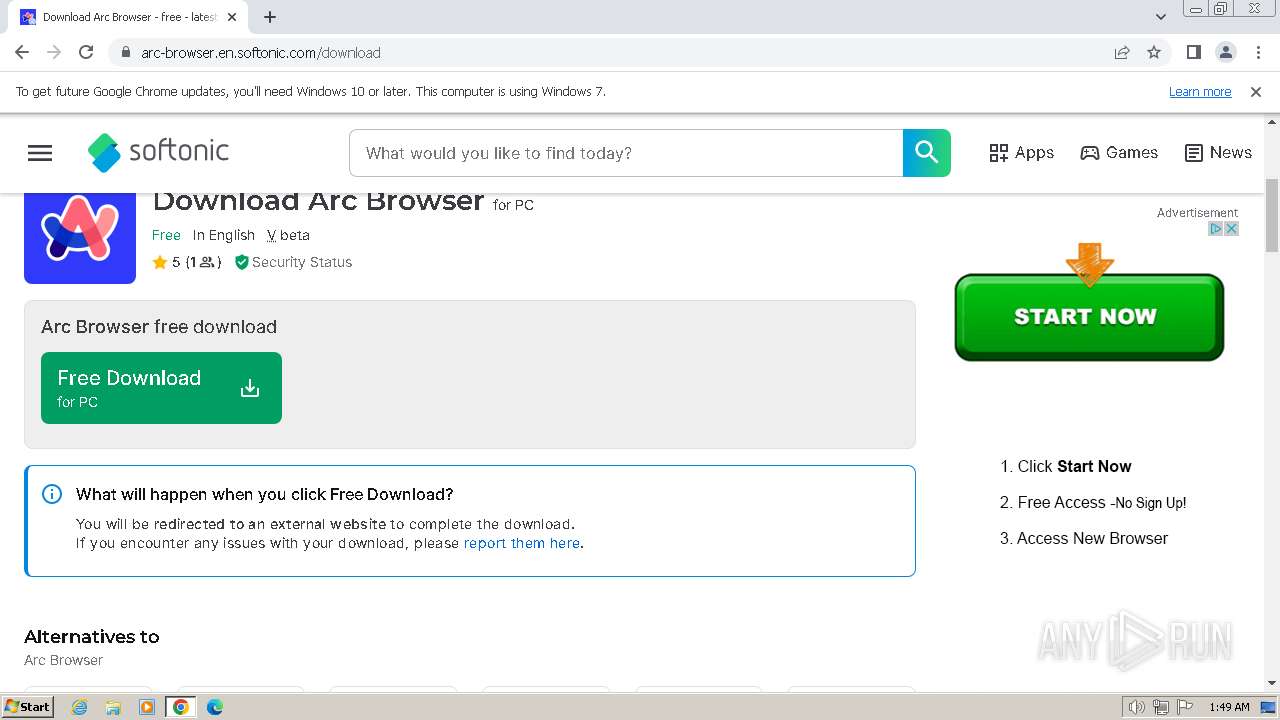The height and width of the screenshot is (720, 1280).
Task: Click the 'Free Access -No Sign Up!' ad text
Action: 1102,503
